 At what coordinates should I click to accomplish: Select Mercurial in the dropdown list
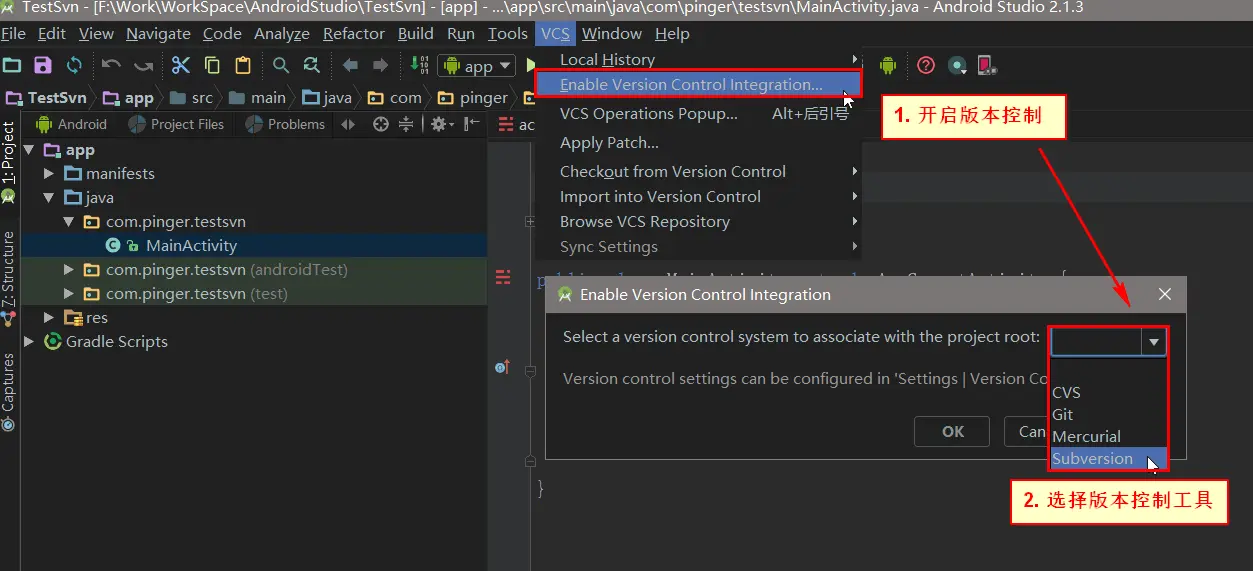[1108, 437]
